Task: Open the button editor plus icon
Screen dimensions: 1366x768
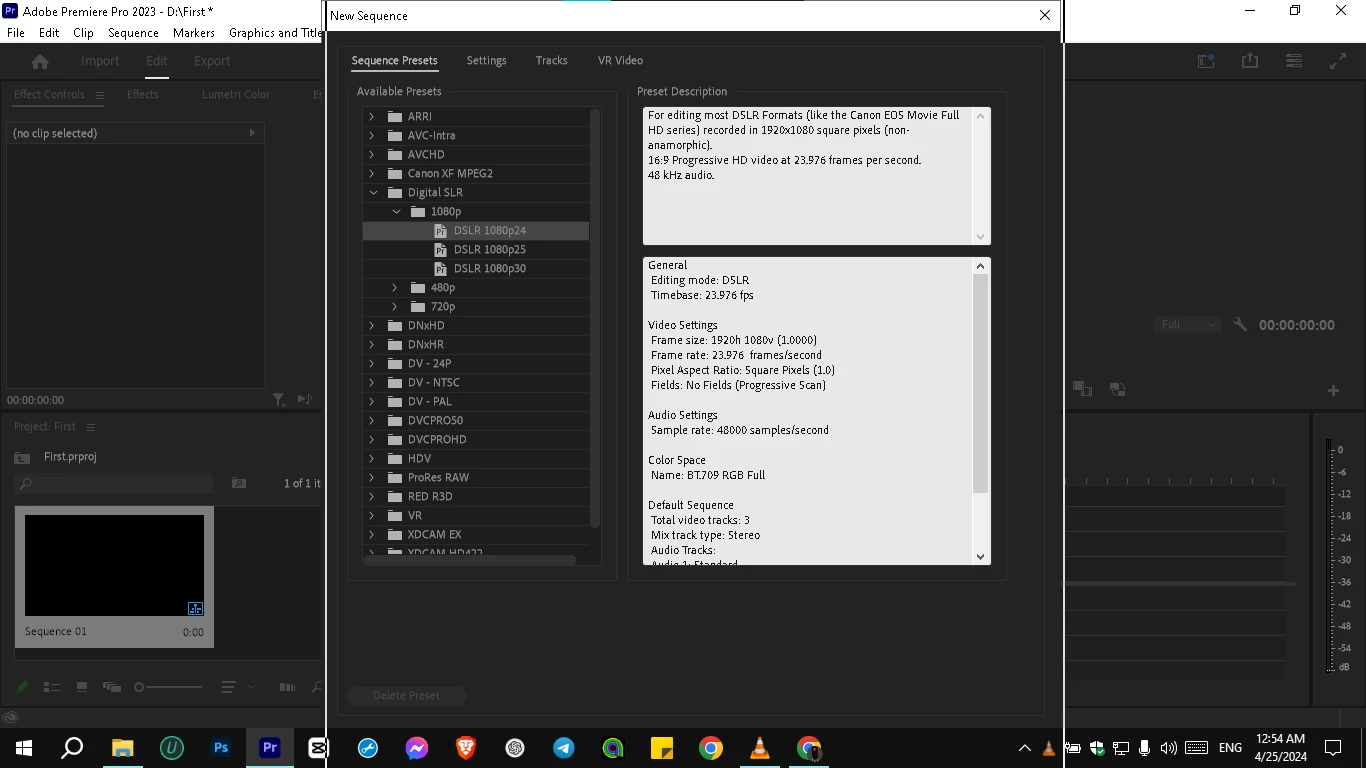Action: coord(1333,390)
